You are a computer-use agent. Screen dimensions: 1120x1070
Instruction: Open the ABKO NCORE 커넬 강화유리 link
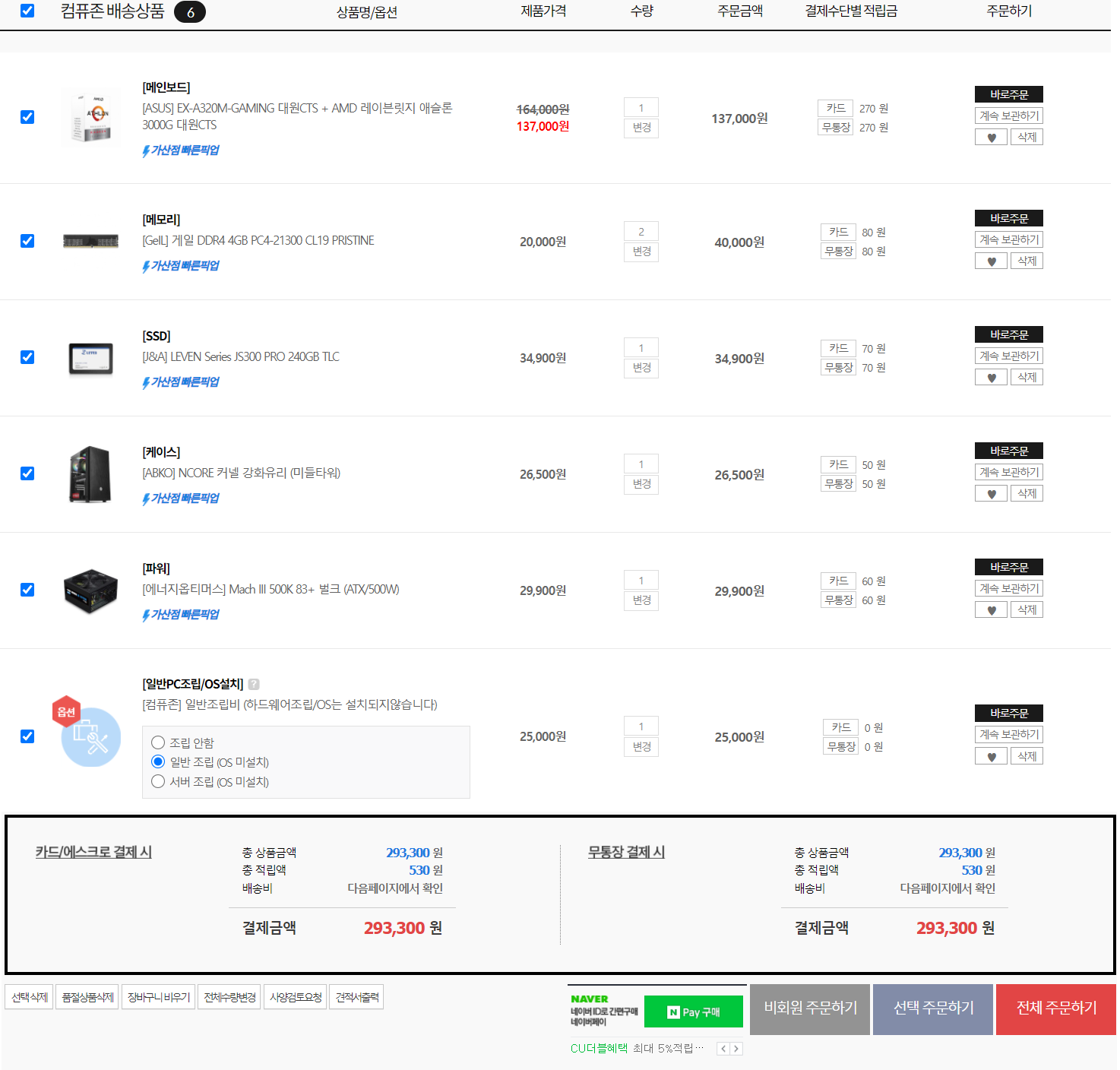(241, 473)
